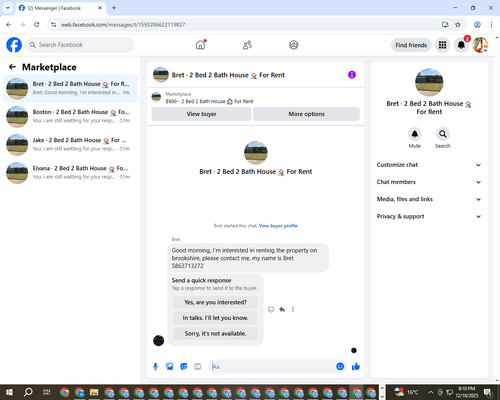The width and height of the screenshot is (500, 400).
Task: Select the Messenger Facebook browser tab
Action: (61, 8)
